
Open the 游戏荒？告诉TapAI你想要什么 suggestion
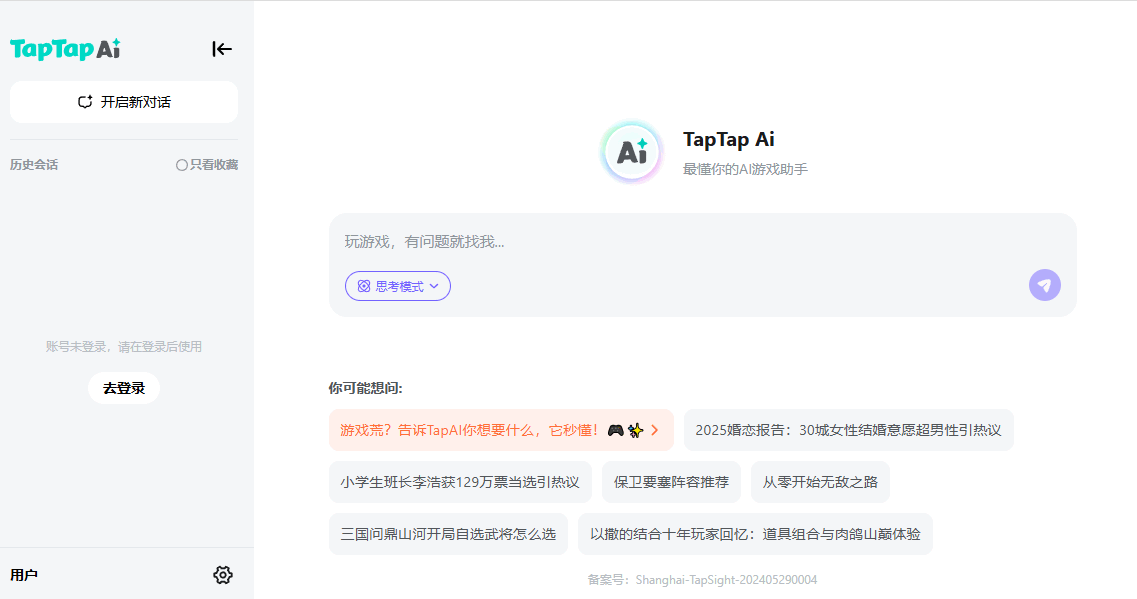coord(501,430)
